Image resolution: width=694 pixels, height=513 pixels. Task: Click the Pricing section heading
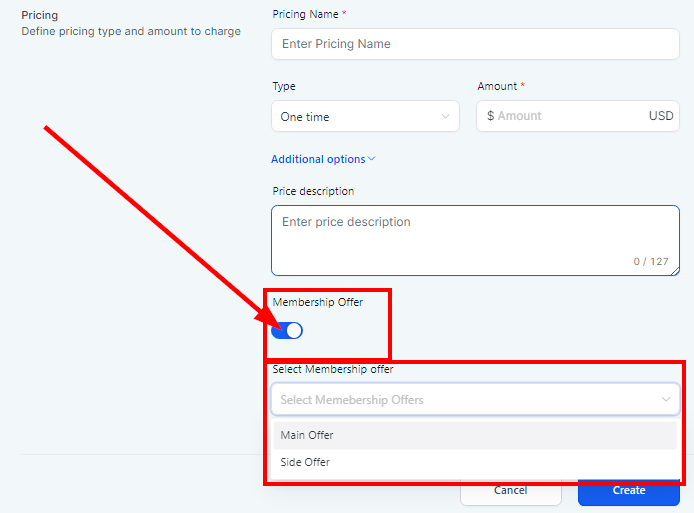tap(39, 15)
